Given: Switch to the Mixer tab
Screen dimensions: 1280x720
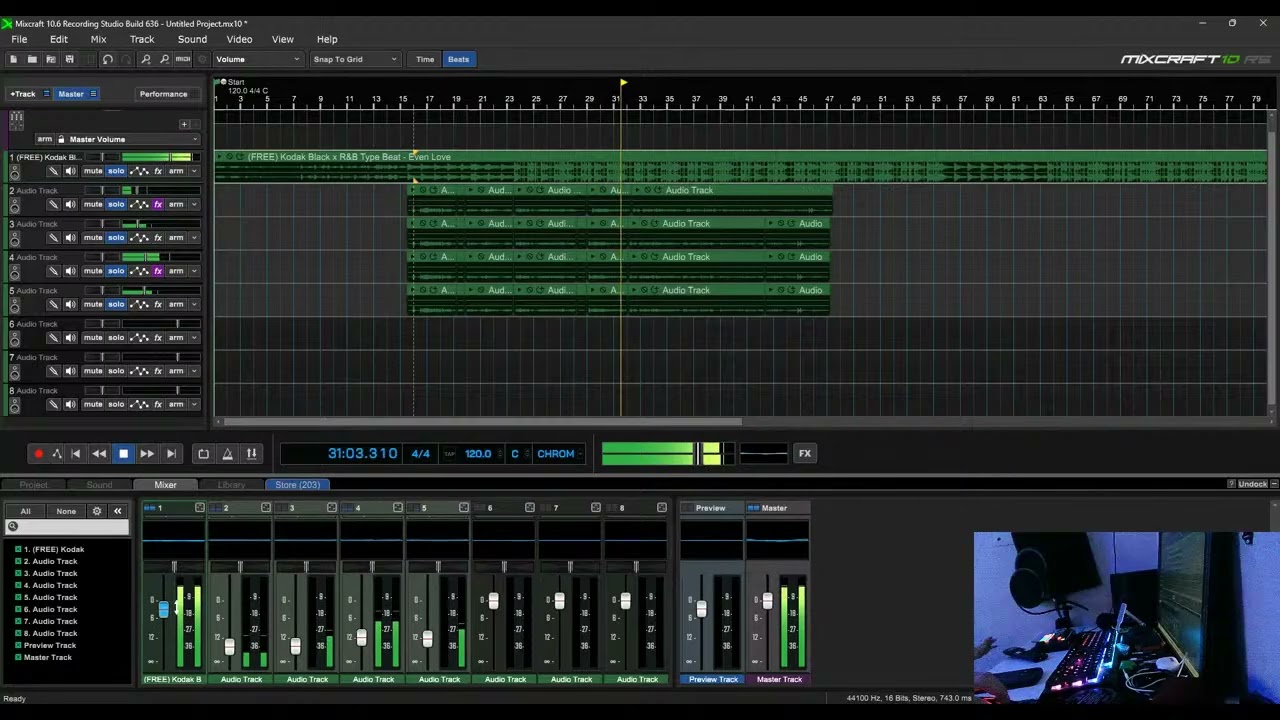Looking at the screenshot, I should click(x=165, y=485).
